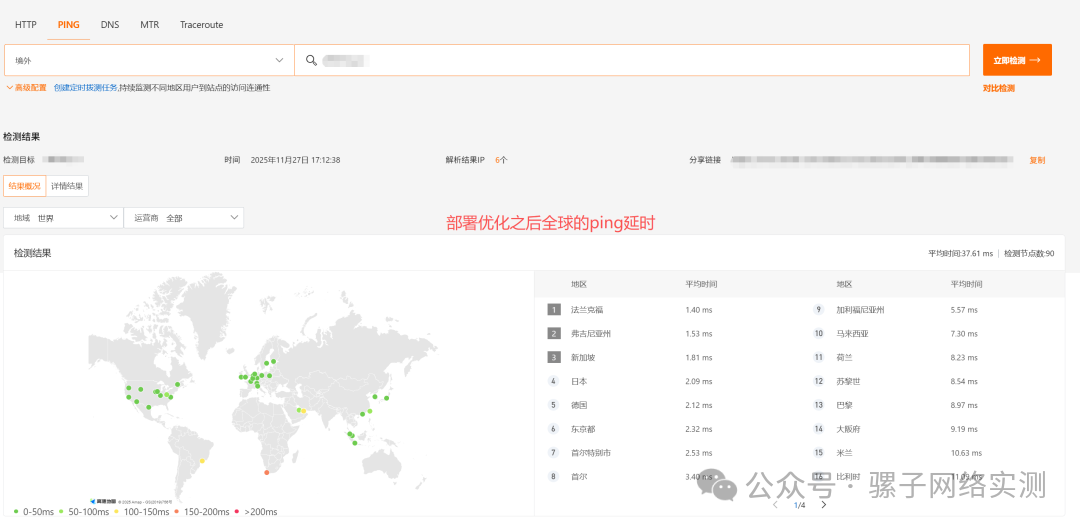Focus the target address input field
Screen dimensions: 1080x528
point(632,60)
